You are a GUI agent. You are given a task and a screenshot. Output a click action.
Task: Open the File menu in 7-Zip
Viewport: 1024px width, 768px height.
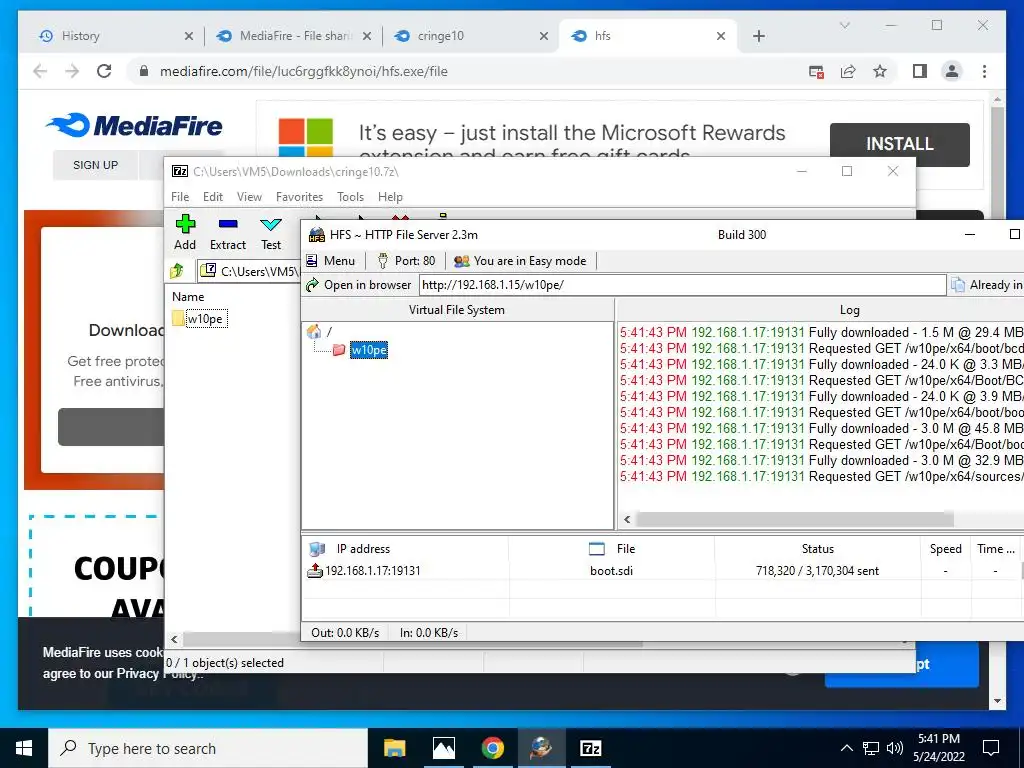click(x=180, y=197)
